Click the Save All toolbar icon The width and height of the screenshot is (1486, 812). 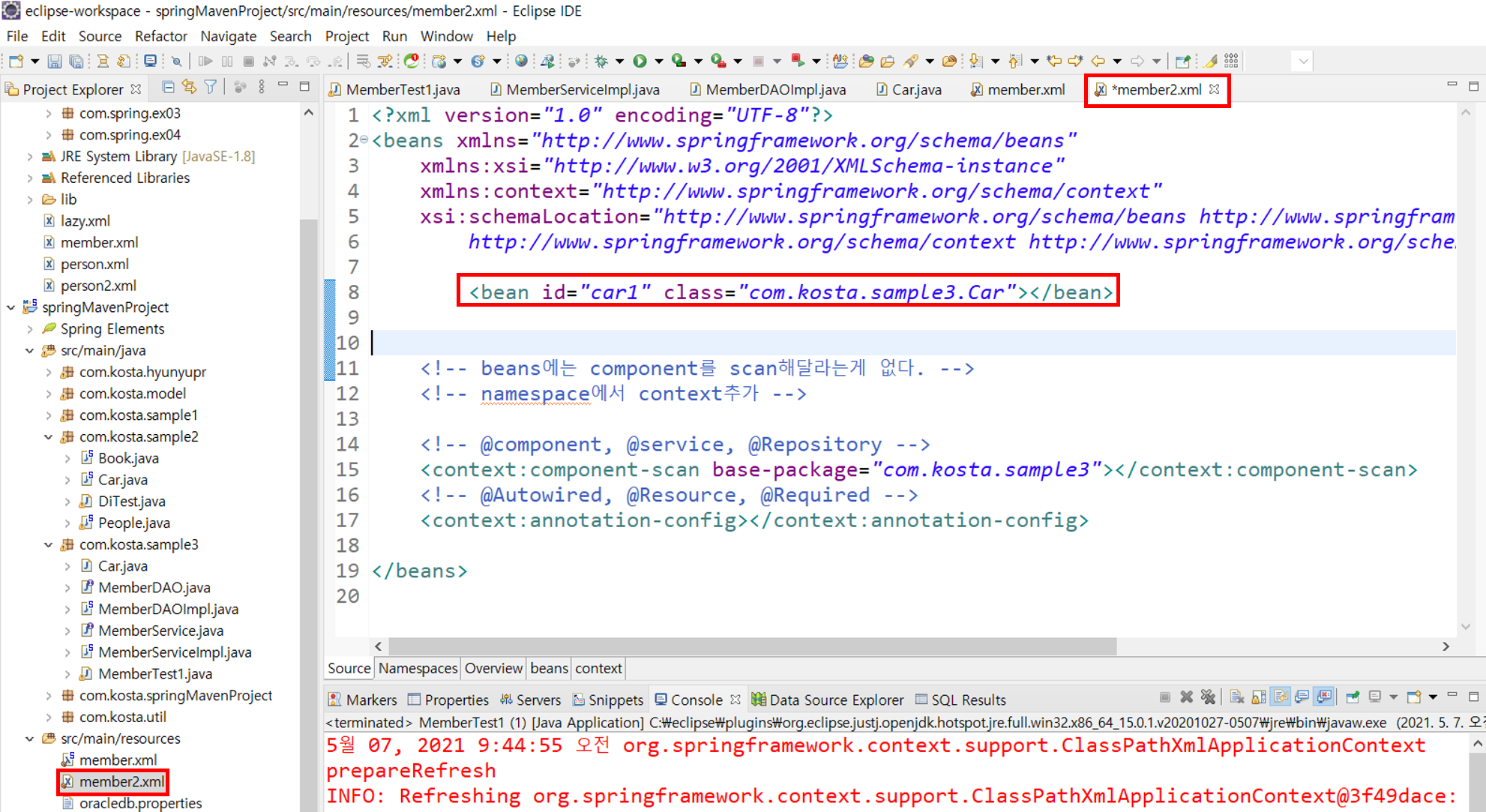76,61
